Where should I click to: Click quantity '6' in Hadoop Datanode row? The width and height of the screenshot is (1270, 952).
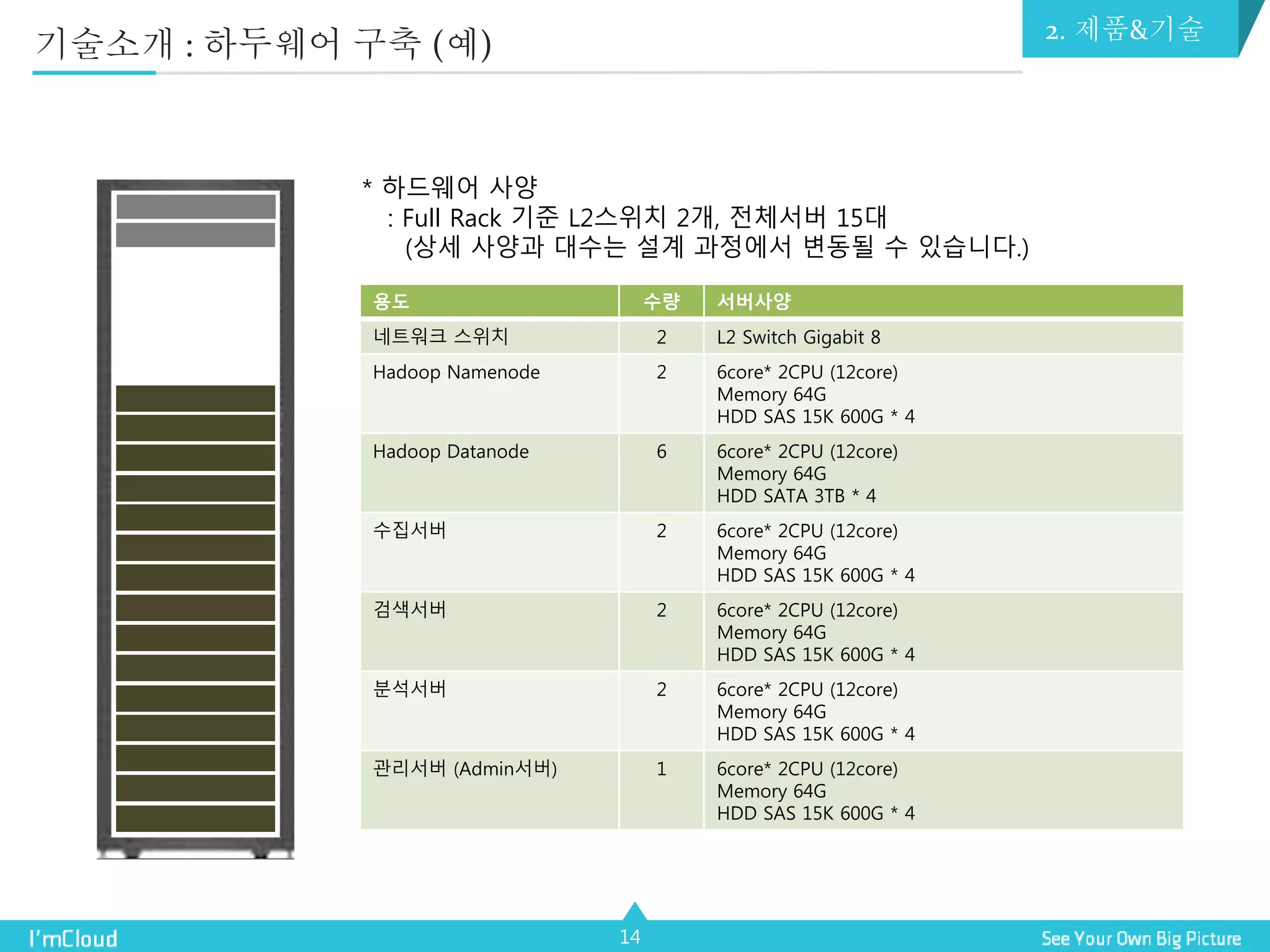coord(661,451)
